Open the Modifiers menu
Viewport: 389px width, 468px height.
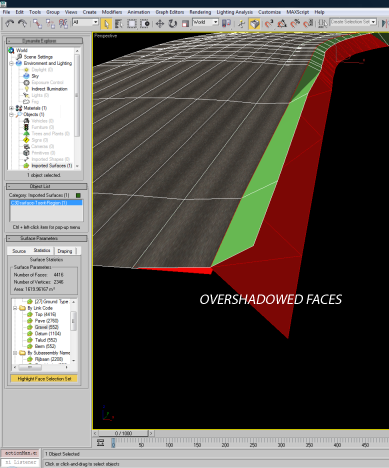112,12
